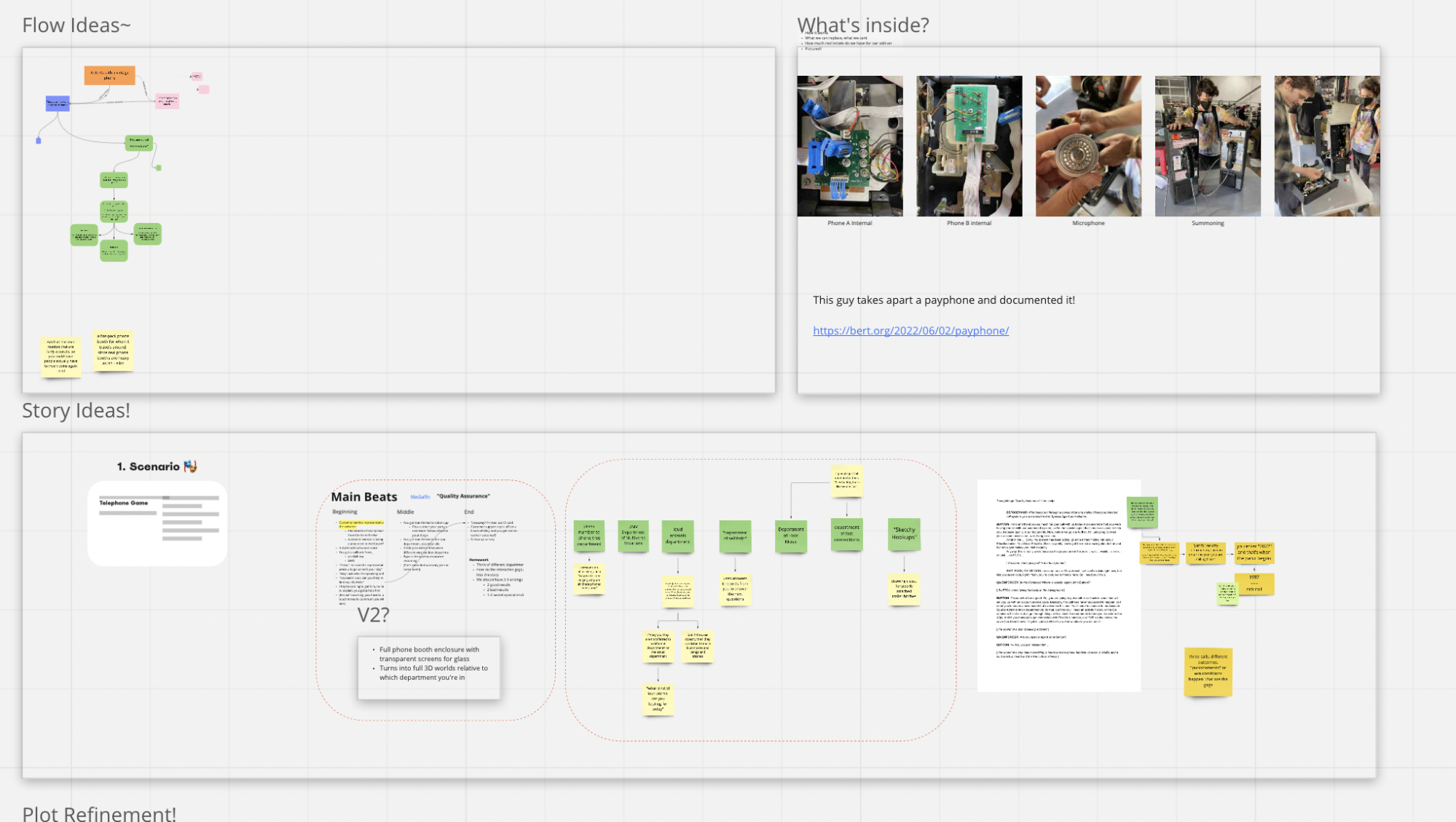Select the 1987 rick roll sticky note
The image size is (1456, 822).
1254,583
